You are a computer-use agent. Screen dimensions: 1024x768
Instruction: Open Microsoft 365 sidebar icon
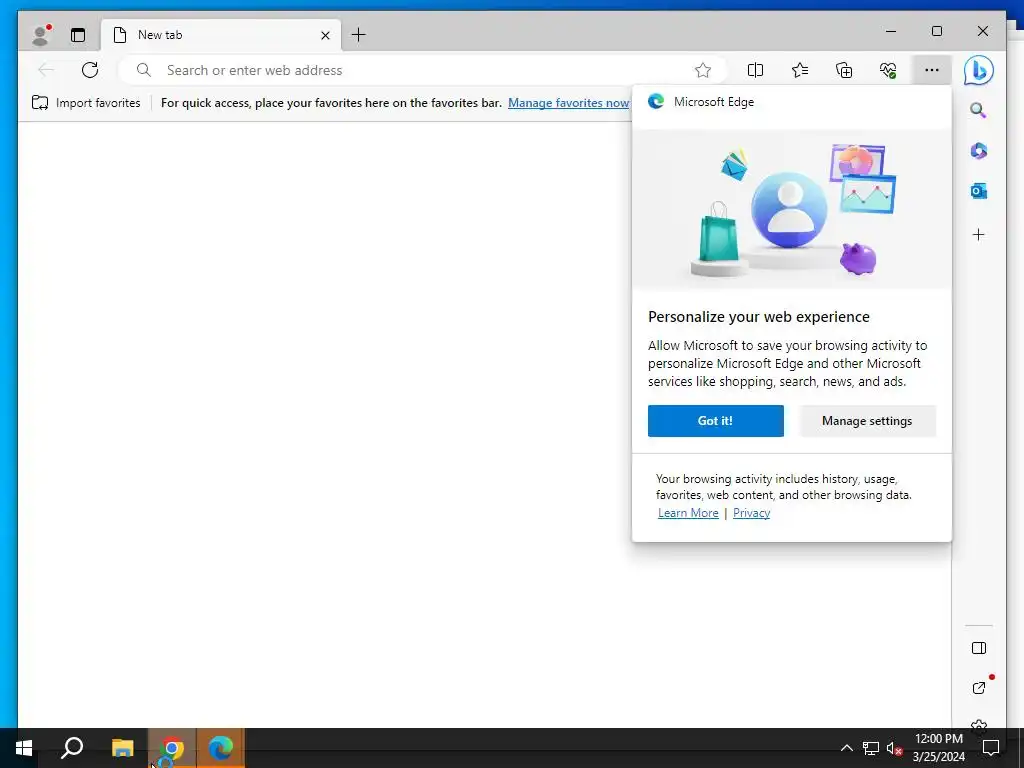(x=978, y=151)
